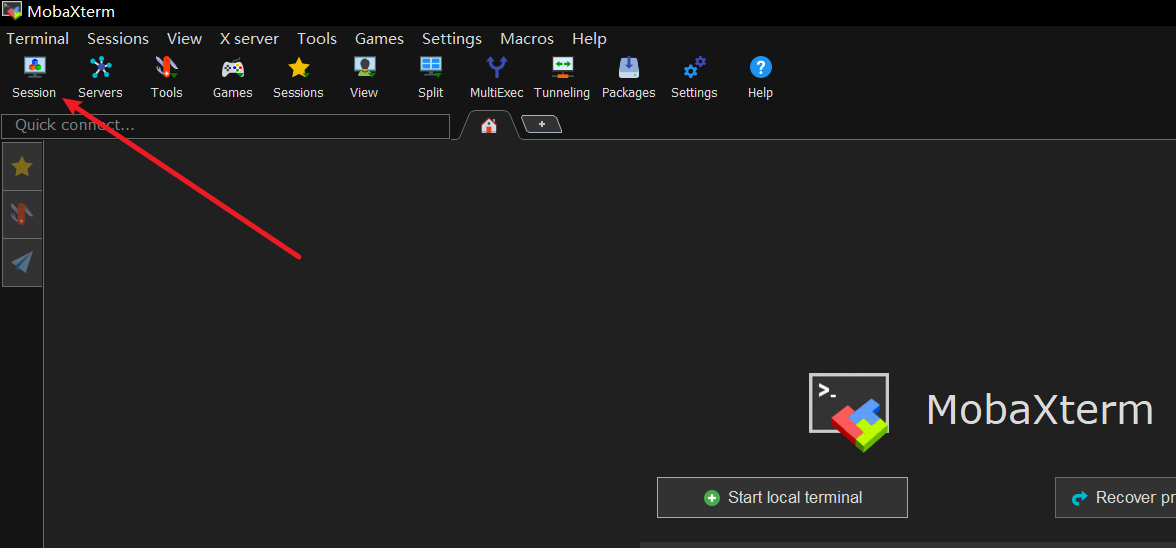Select the Split toolbar icon
This screenshot has height=548, width=1176.
430,78
